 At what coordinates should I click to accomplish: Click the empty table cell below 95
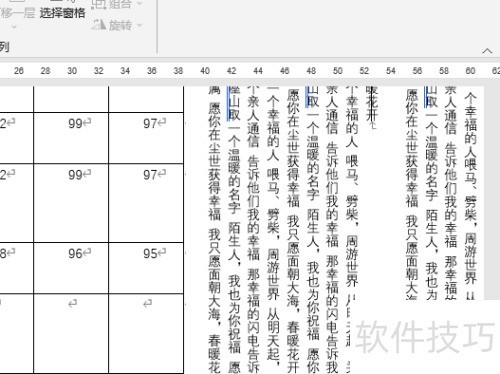[146, 334]
